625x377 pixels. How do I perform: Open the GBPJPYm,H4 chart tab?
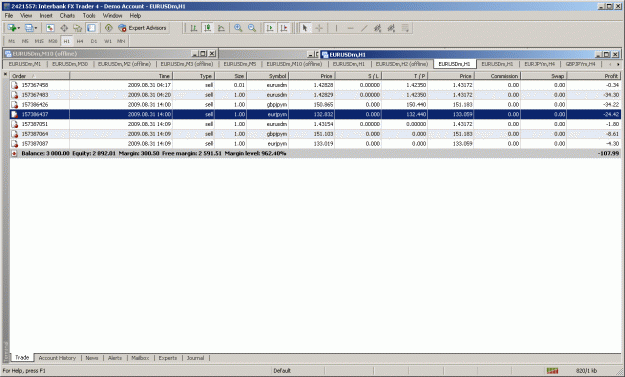[x=580, y=64]
